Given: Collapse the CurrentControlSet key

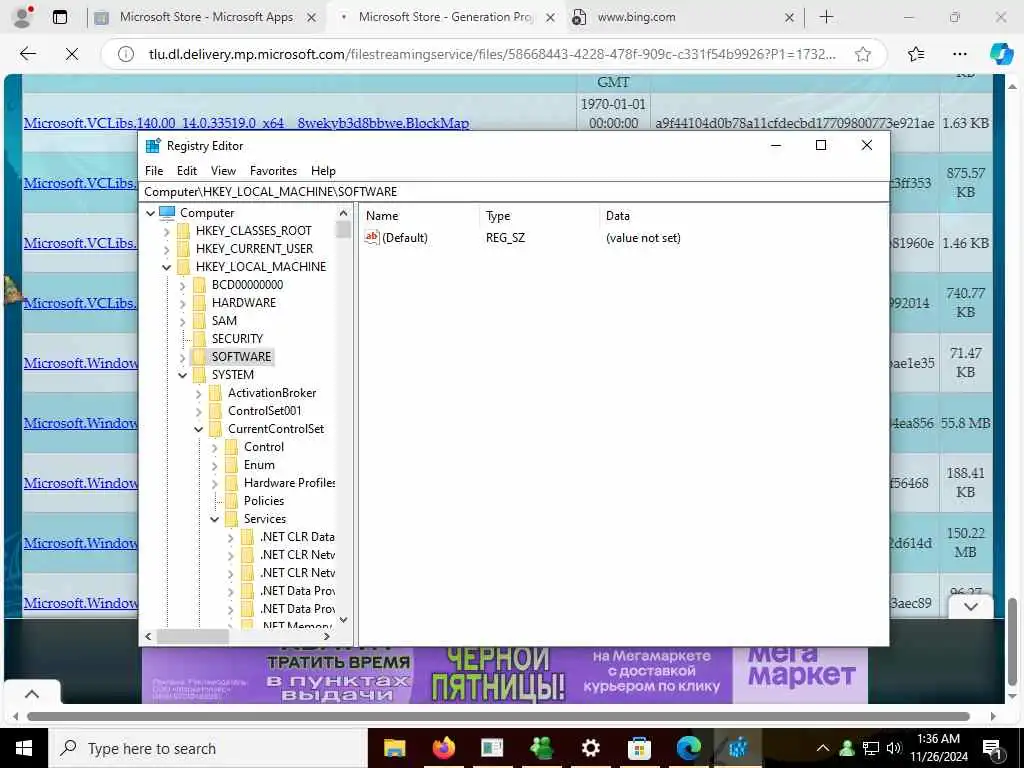Looking at the screenshot, I should point(199,429).
